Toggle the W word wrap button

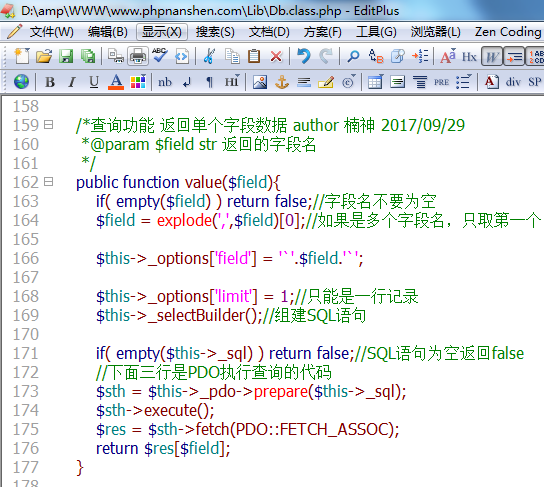point(491,56)
